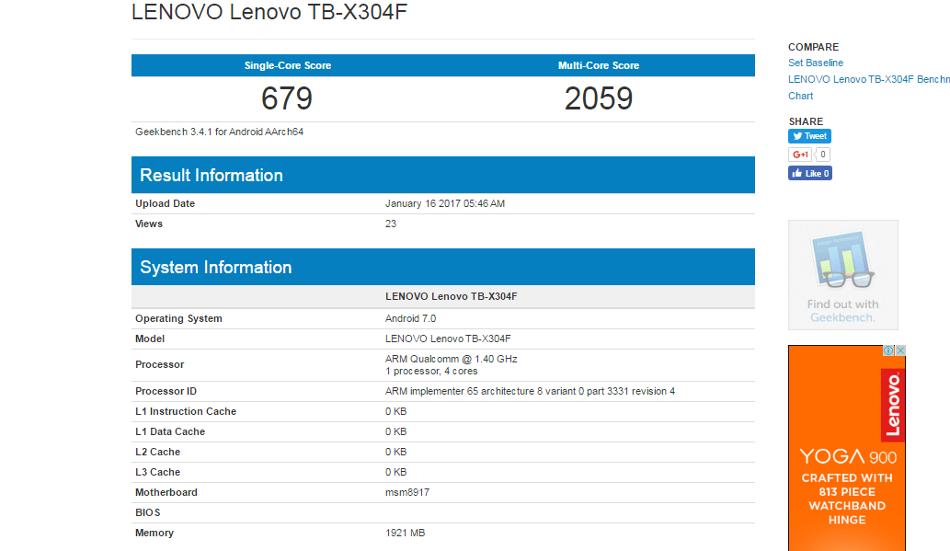
Task: Click the ad info icon
Action: coord(888,351)
